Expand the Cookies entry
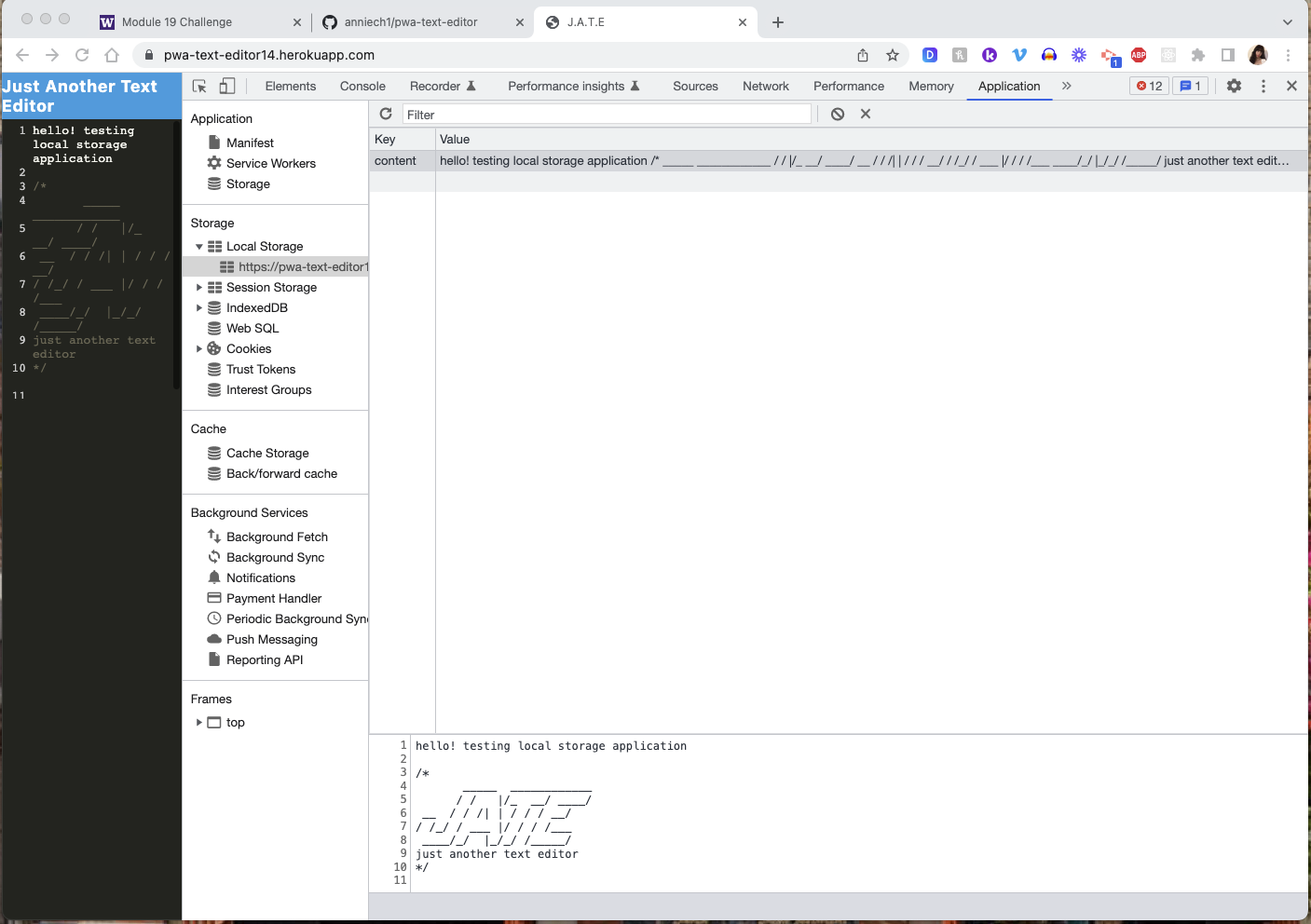 tap(198, 348)
